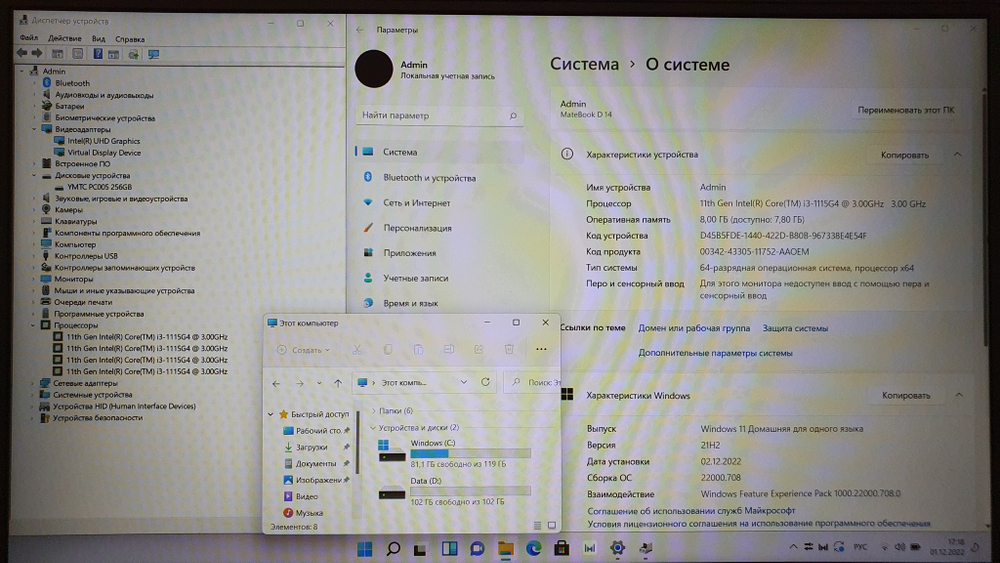Click back arrow in Параметры window
This screenshot has height=563, width=1000.
360,30
